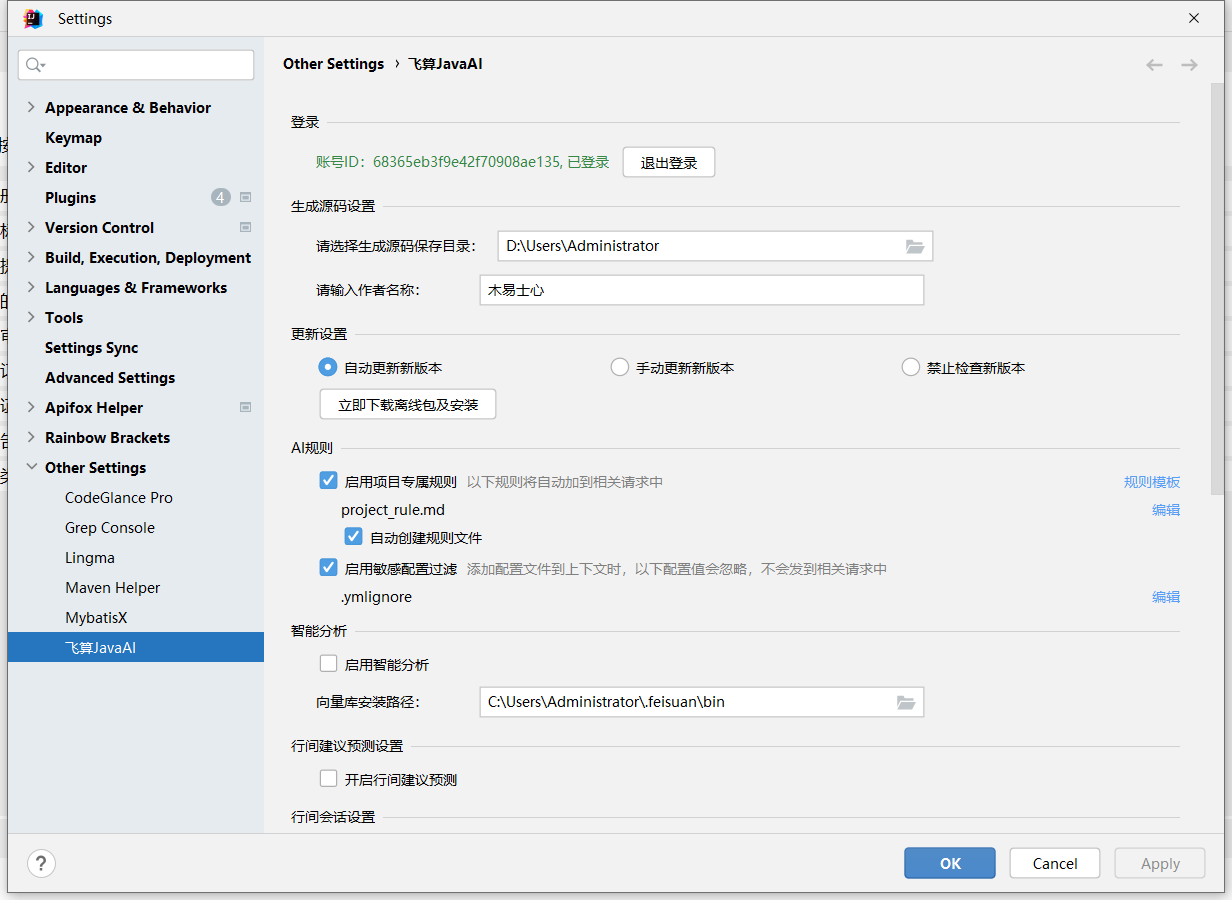Viewport: 1232px width, 900px height.
Task: Click the source code directory path field
Action: click(x=715, y=246)
